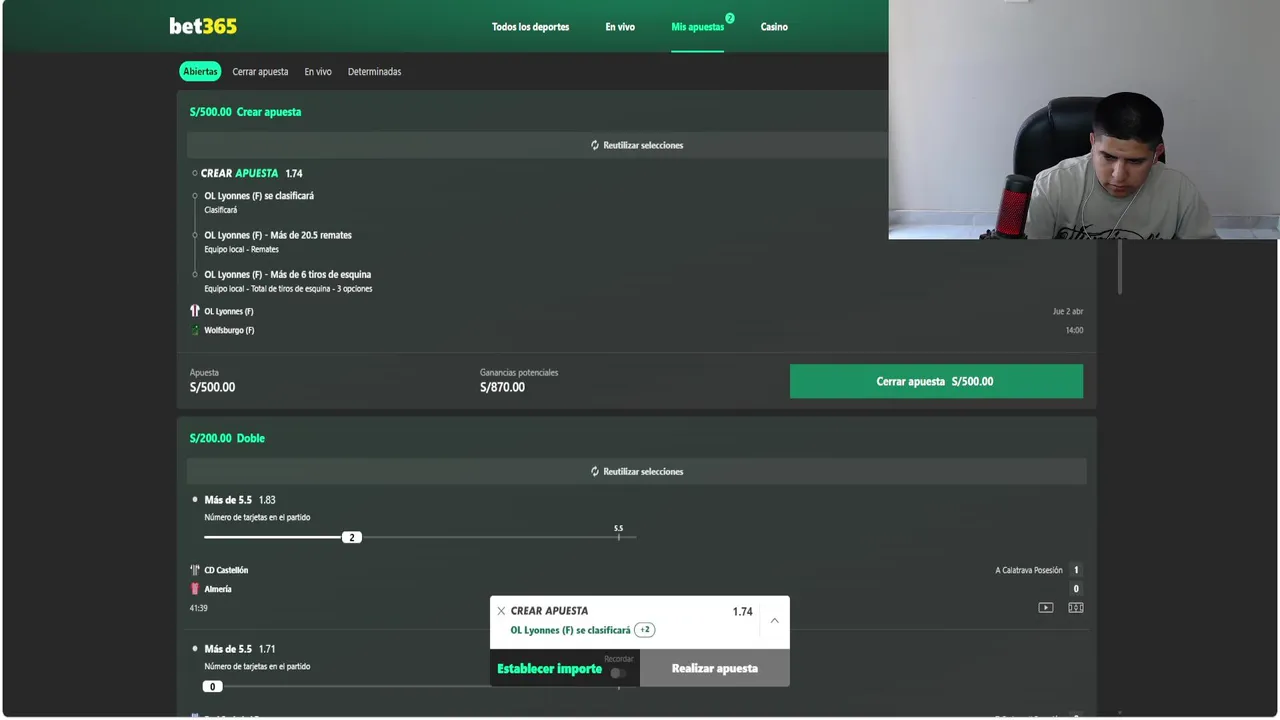Image resolution: width=1280 pixels, height=720 pixels.
Task: Switch to the Determinadas filter tab
Action: (374, 72)
